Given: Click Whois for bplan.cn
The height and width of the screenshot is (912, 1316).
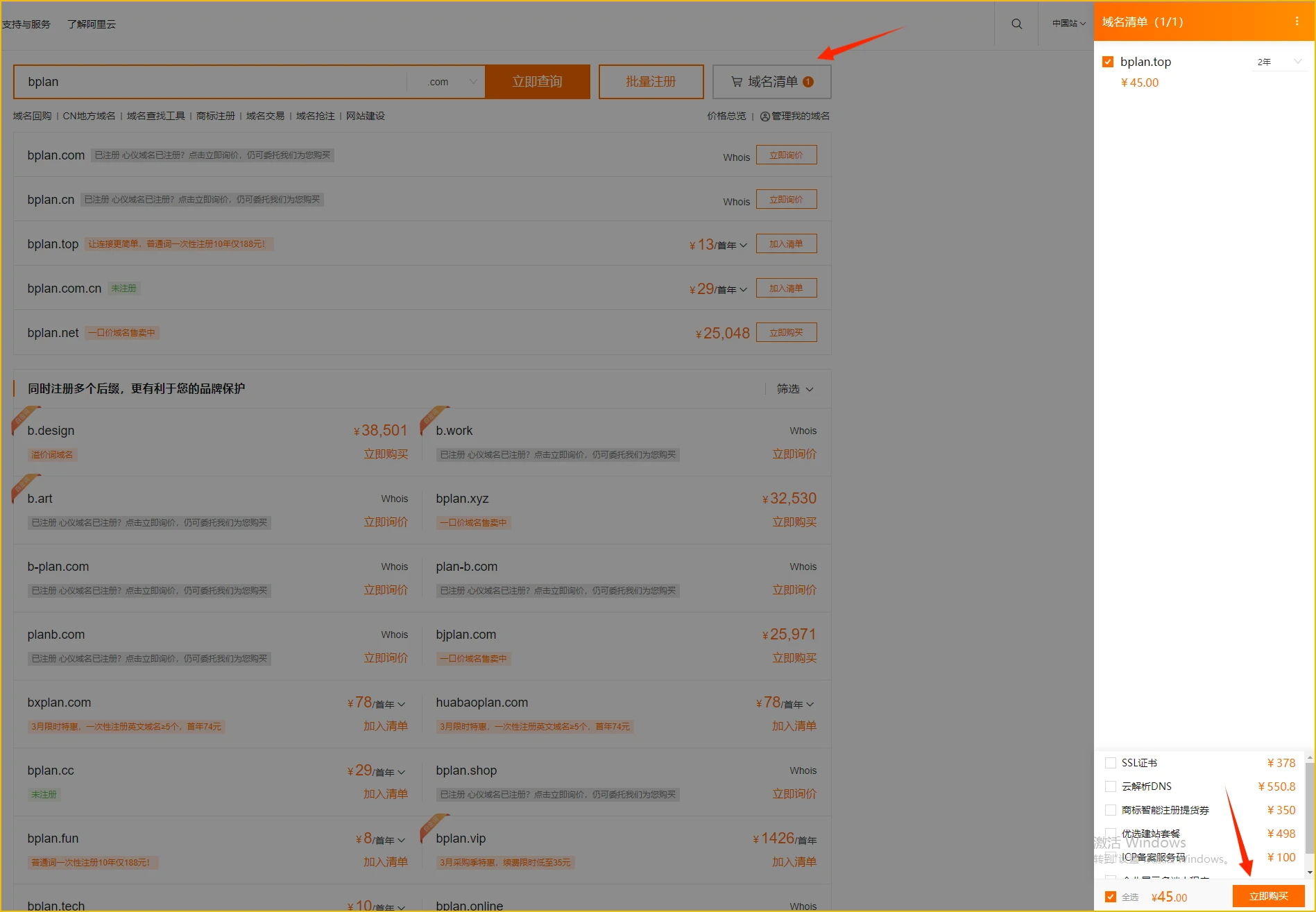Looking at the screenshot, I should pyautogui.click(x=736, y=202).
